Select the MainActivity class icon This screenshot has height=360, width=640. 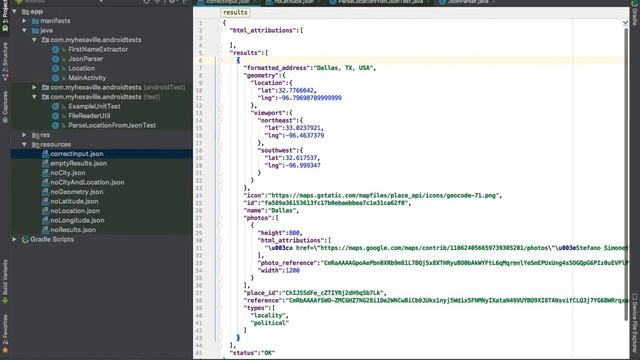click(56, 78)
